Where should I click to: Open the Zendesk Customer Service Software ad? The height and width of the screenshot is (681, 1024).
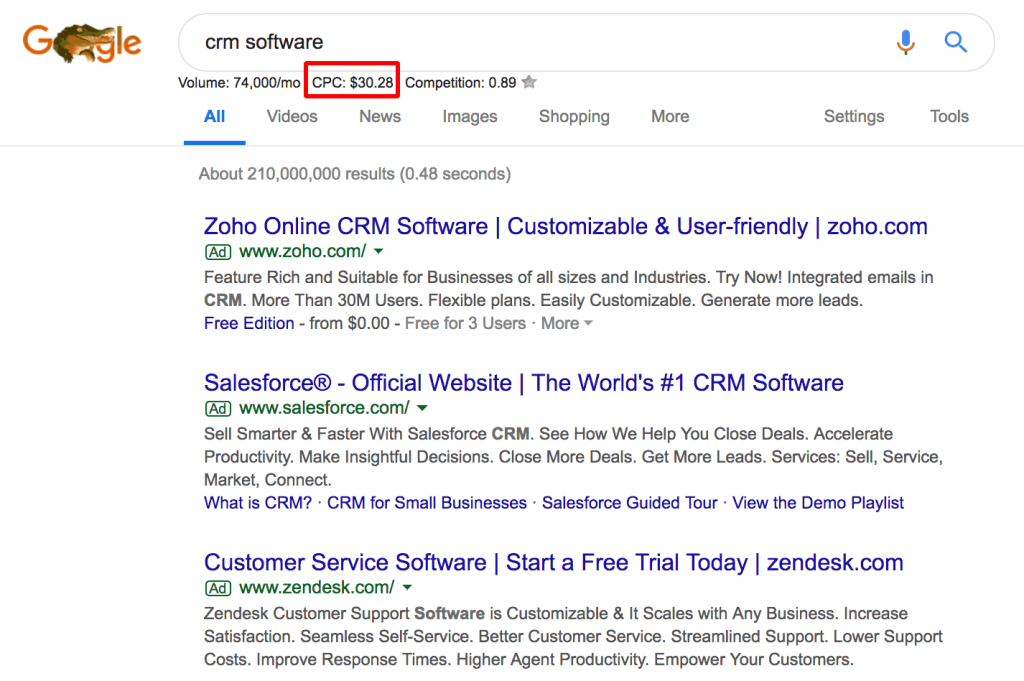pyautogui.click(x=554, y=562)
